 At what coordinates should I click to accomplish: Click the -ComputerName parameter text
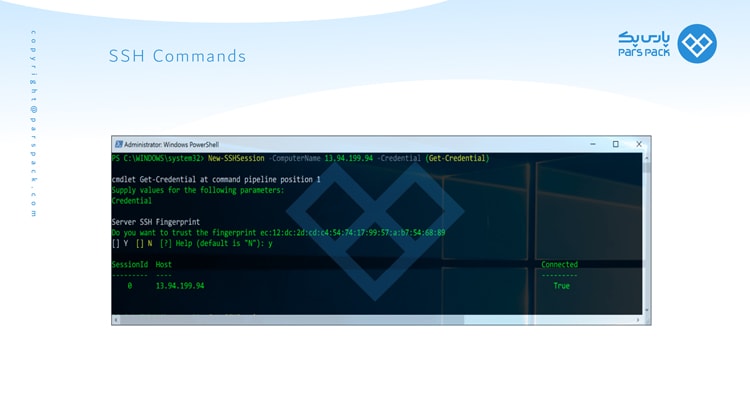(x=294, y=158)
